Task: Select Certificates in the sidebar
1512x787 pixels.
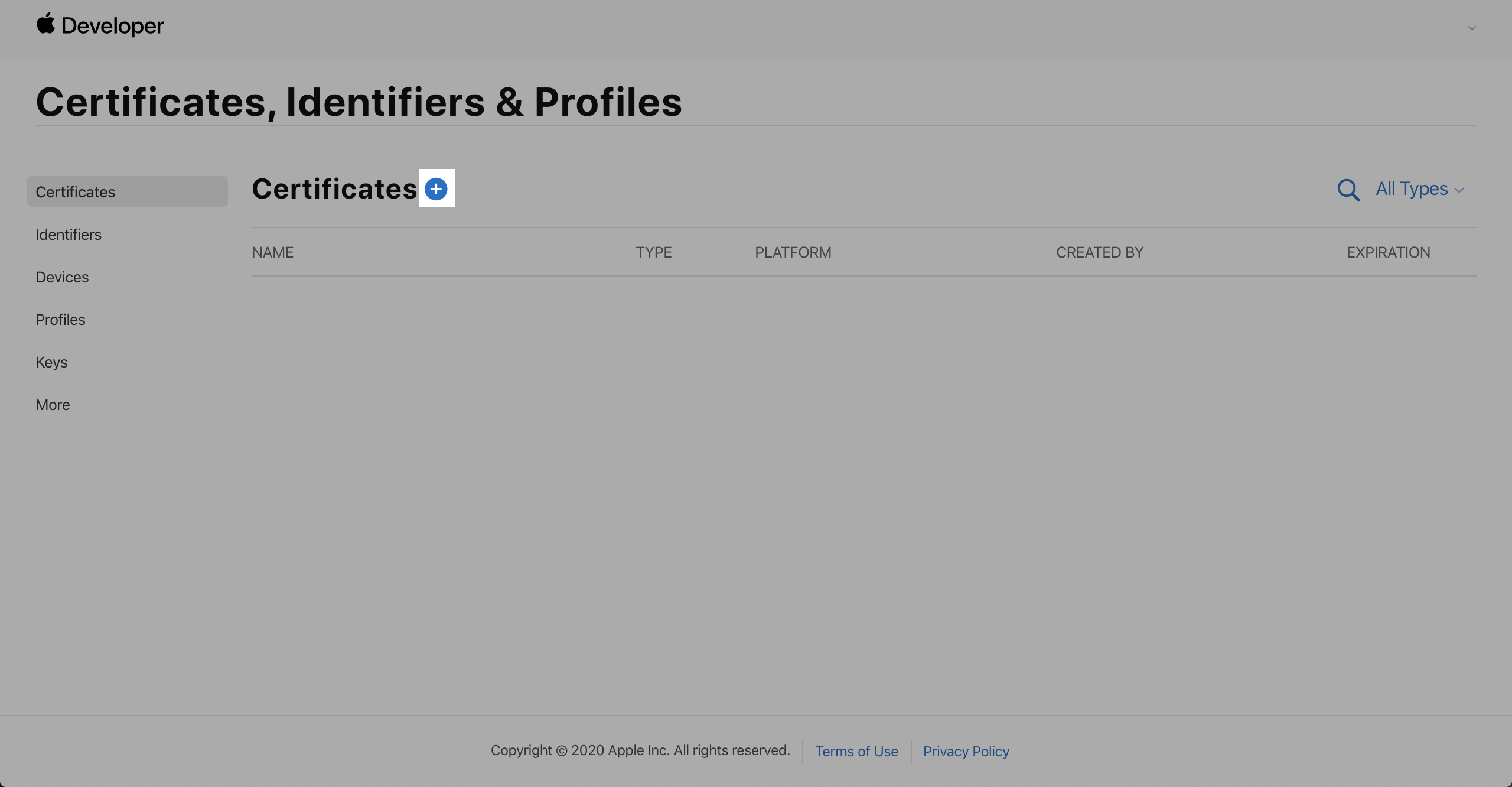Action: point(76,192)
